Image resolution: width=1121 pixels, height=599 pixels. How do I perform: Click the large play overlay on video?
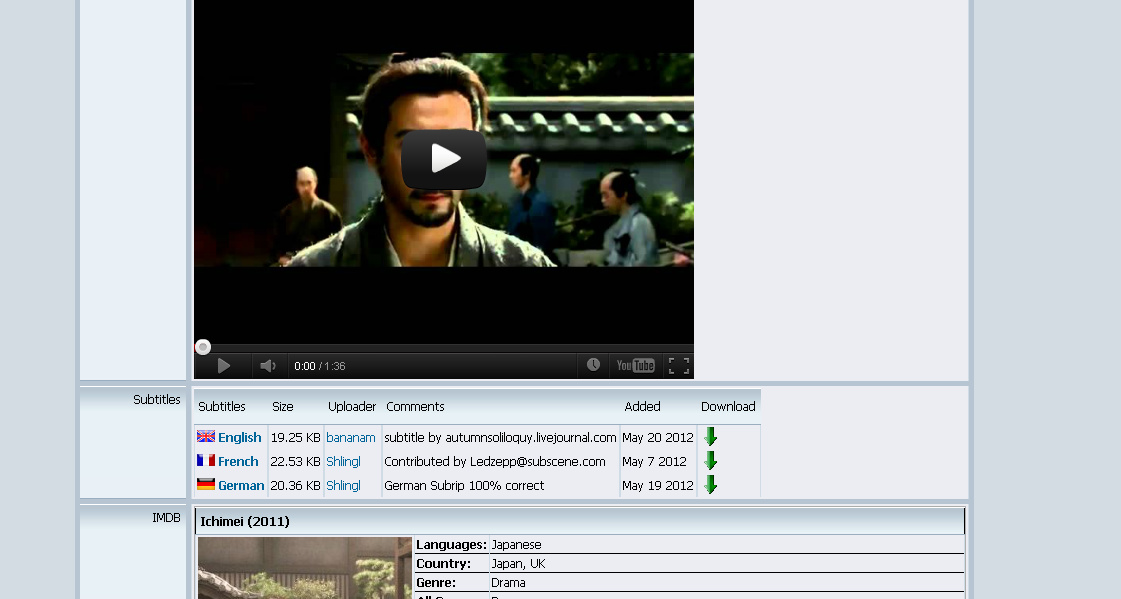click(444, 159)
